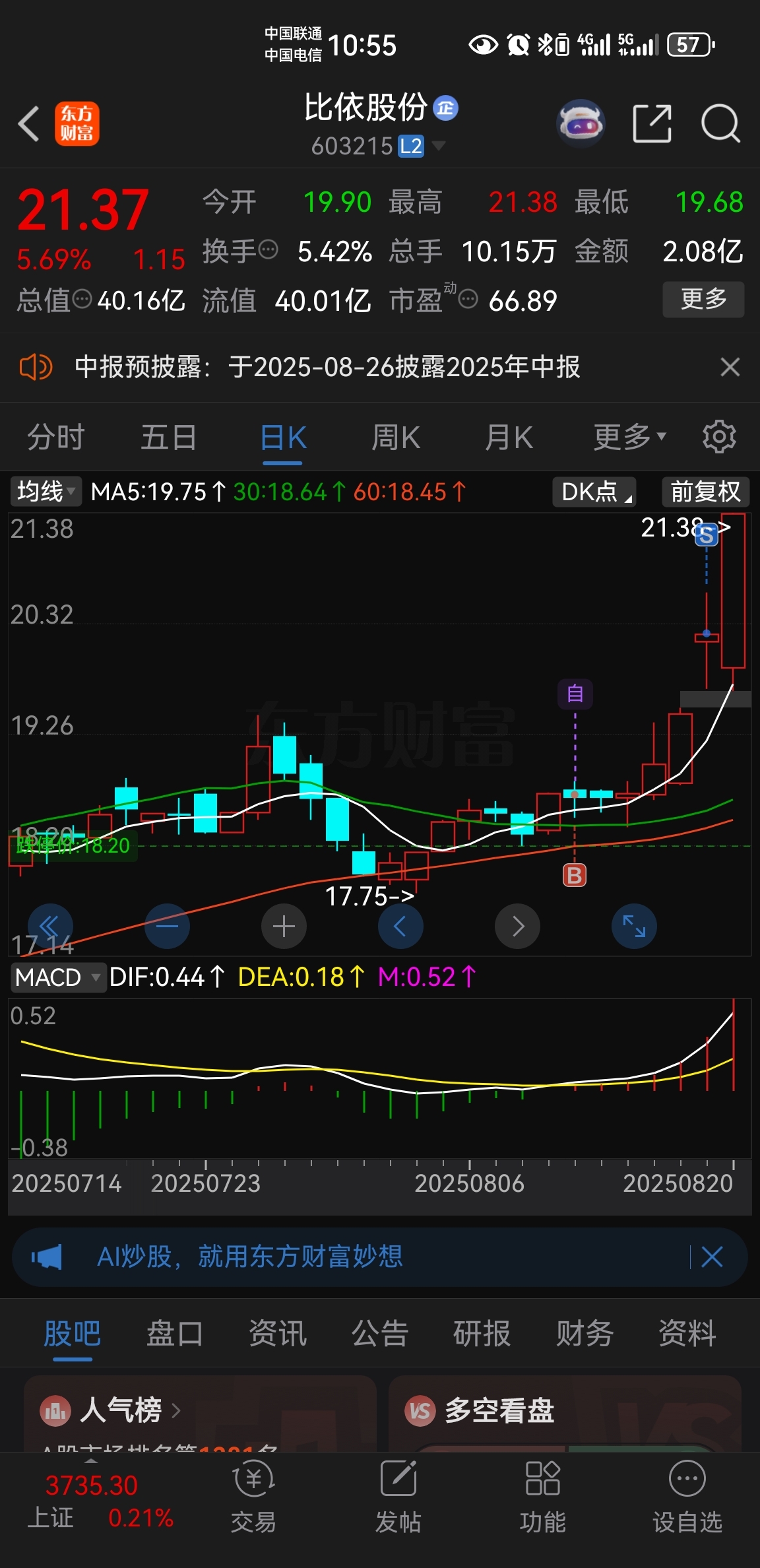Tap the 自 marker on the chart

575,694
